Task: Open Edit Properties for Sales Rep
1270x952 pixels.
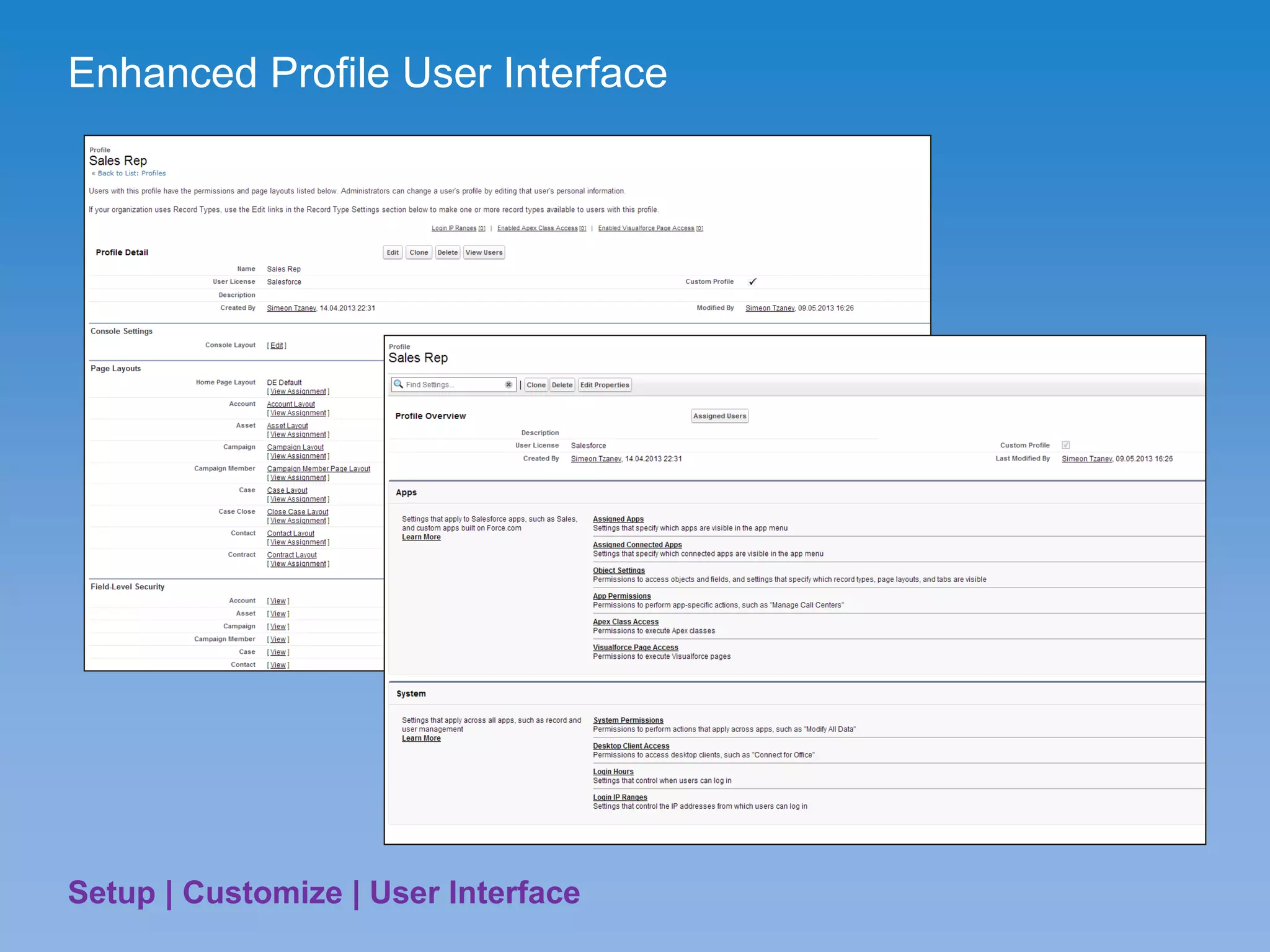Action: [x=605, y=385]
